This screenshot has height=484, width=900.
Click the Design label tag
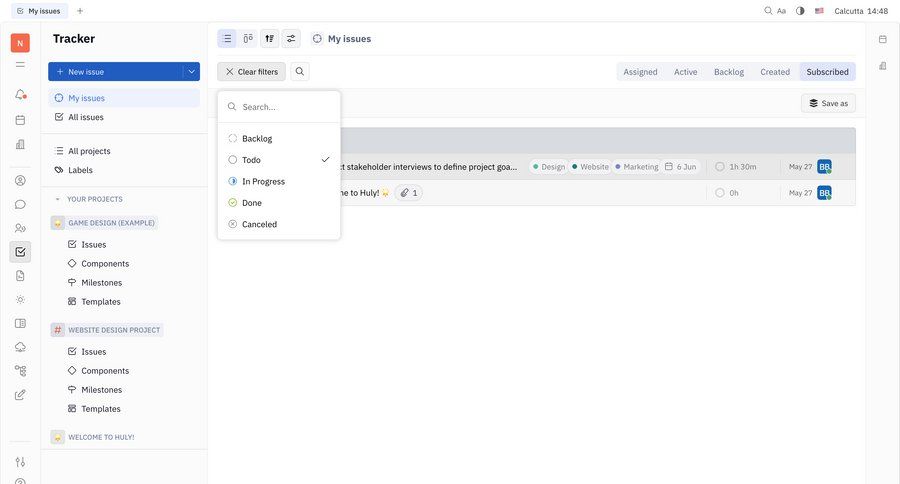click(x=549, y=167)
